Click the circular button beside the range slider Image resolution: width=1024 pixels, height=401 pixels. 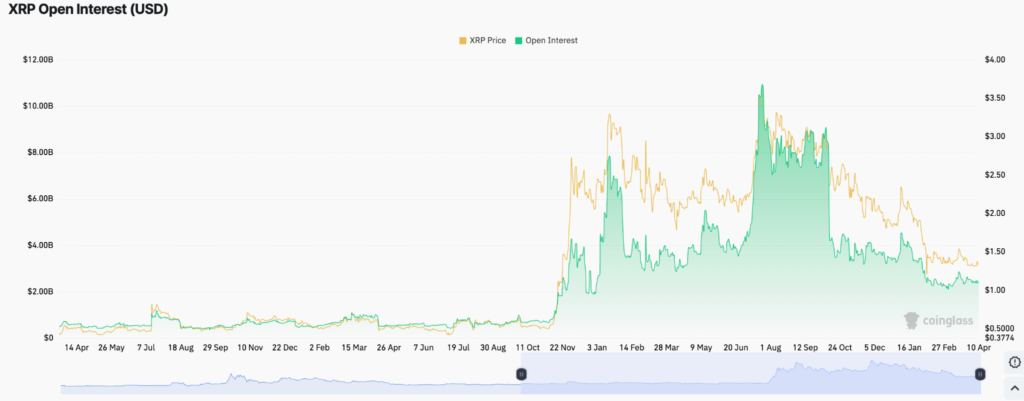(1014, 362)
